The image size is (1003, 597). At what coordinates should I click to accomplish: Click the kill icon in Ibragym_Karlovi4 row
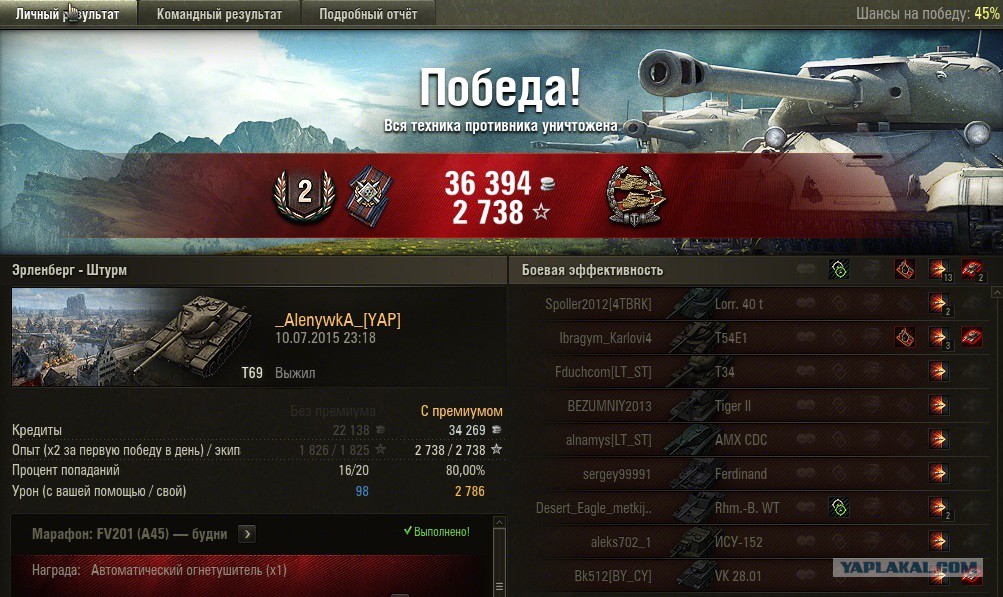972,337
